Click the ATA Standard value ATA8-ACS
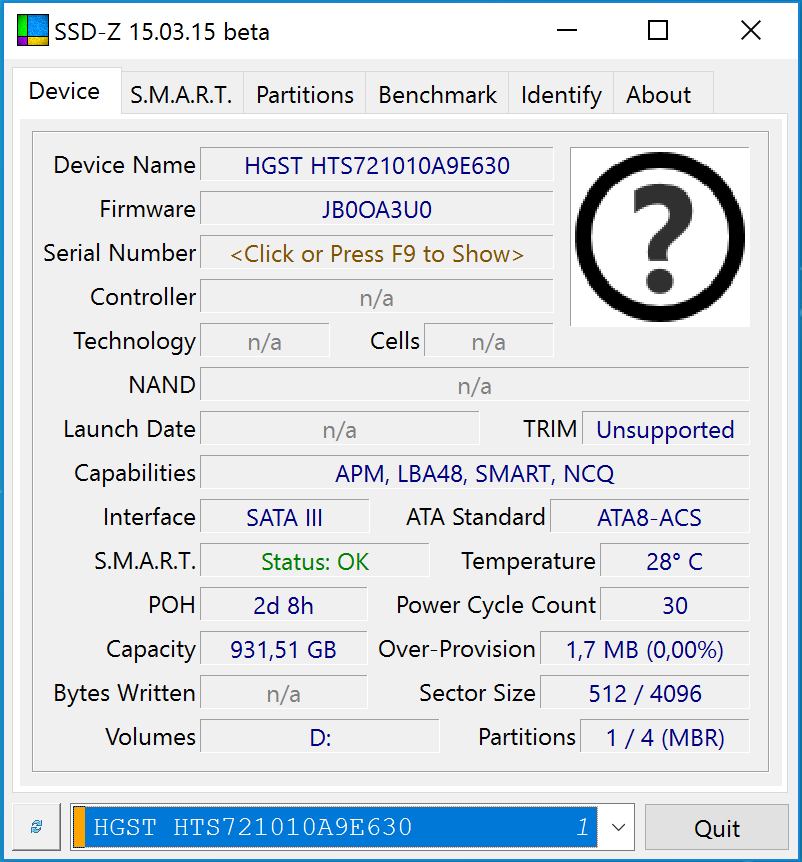 649,517
